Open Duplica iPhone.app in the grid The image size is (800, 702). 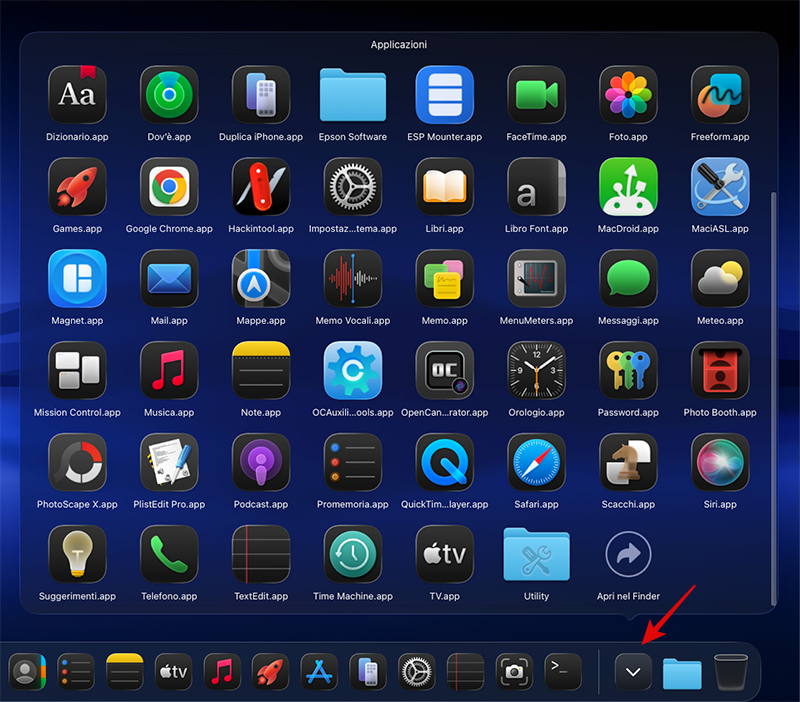[x=261, y=95]
